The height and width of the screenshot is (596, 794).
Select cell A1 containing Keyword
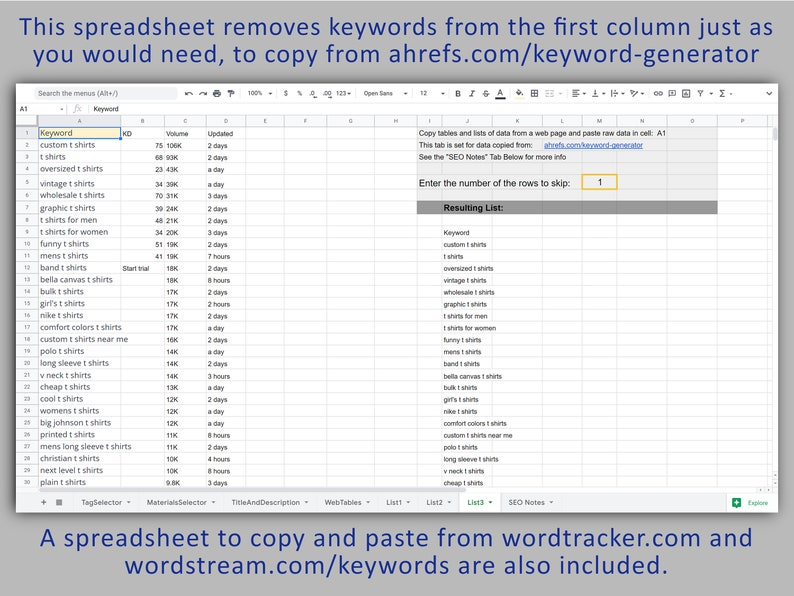[x=80, y=133]
